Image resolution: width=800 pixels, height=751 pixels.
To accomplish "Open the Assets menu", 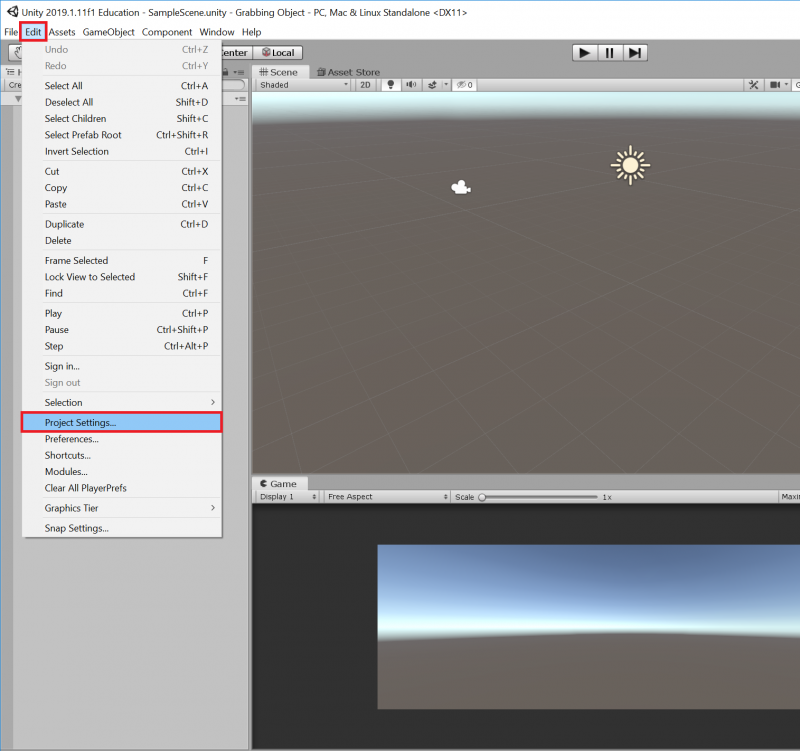I will tap(62, 32).
